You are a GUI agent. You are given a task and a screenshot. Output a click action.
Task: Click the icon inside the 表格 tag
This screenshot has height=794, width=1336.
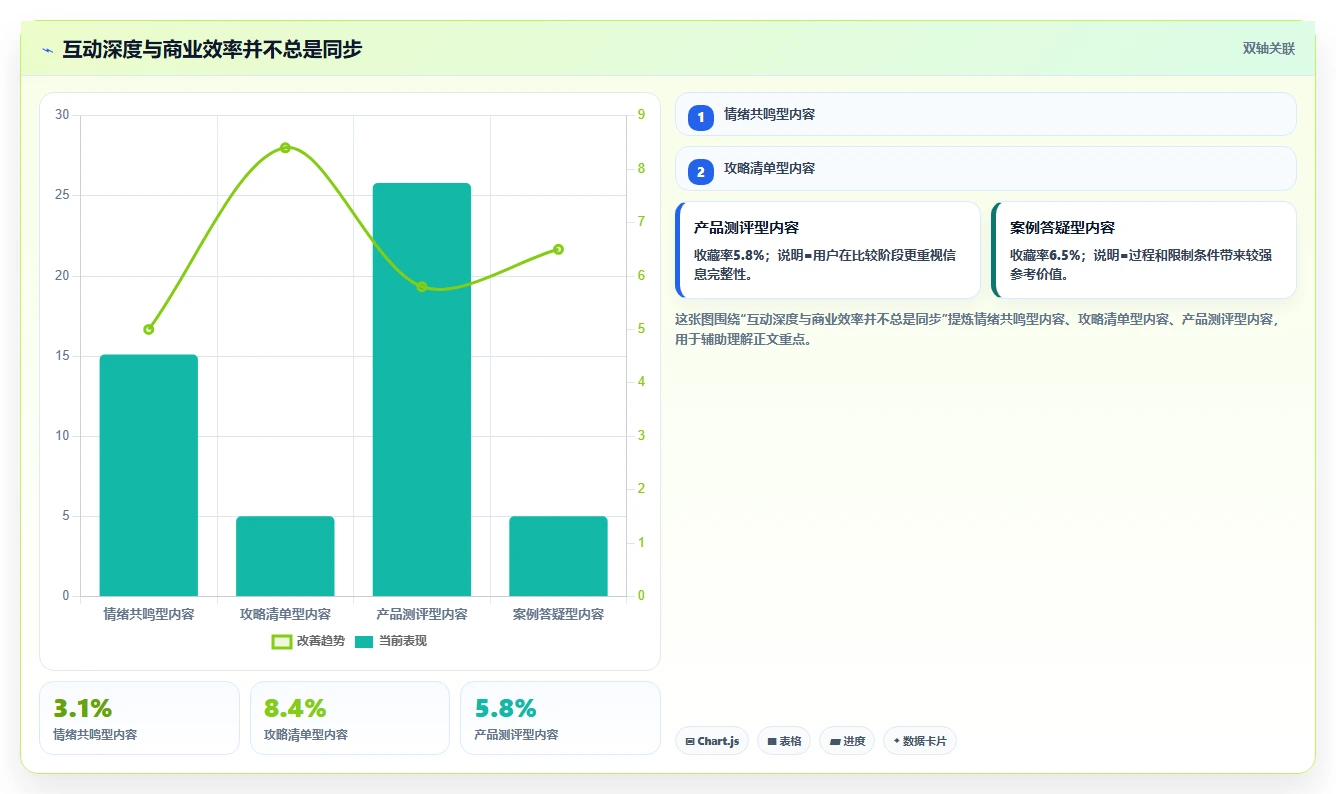click(x=772, y=741)
